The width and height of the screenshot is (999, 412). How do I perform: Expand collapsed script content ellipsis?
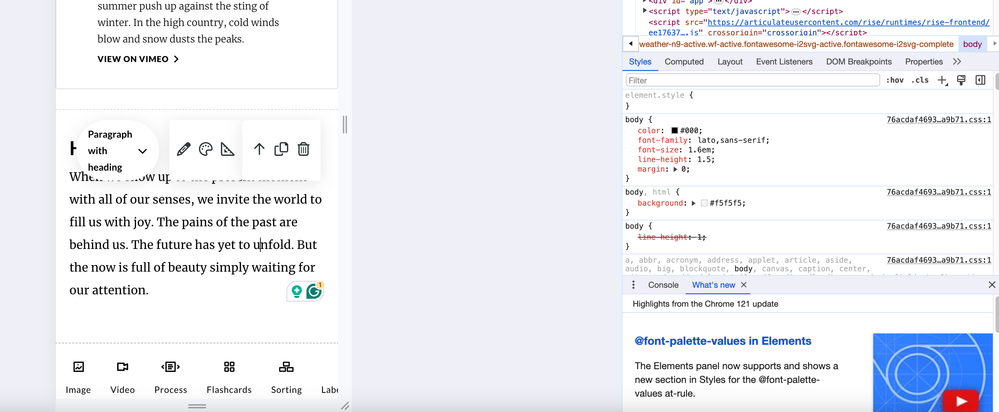click(x=795, y=11)
